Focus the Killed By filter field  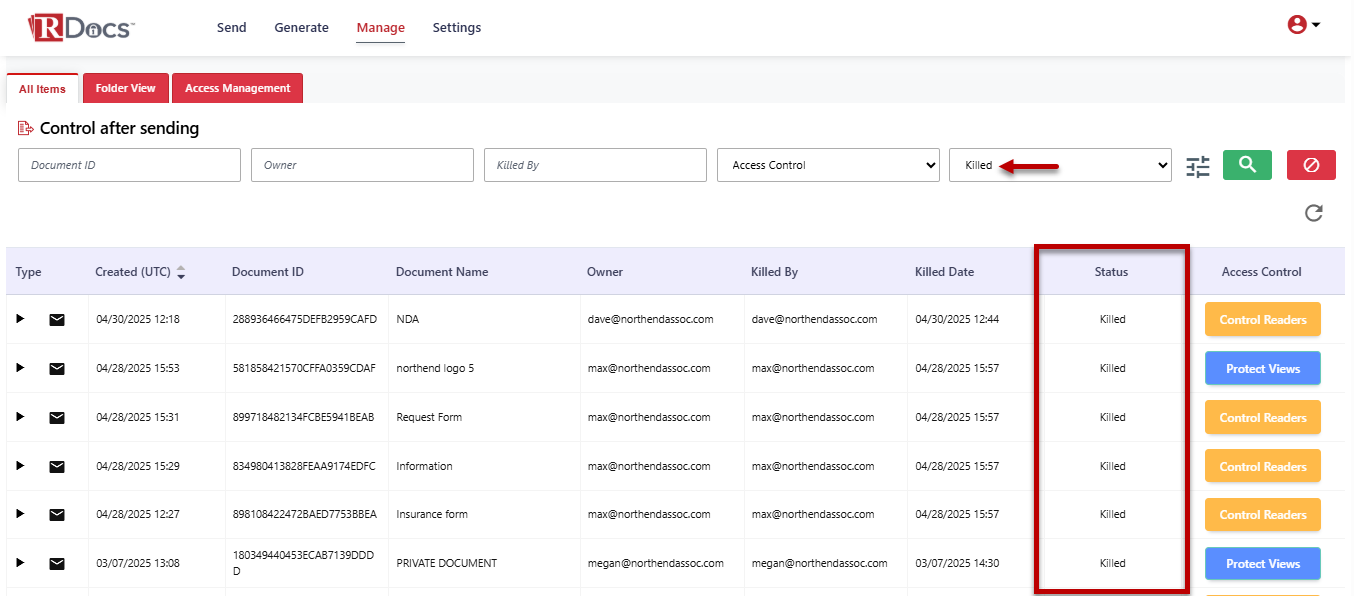[x=595, y=165]
